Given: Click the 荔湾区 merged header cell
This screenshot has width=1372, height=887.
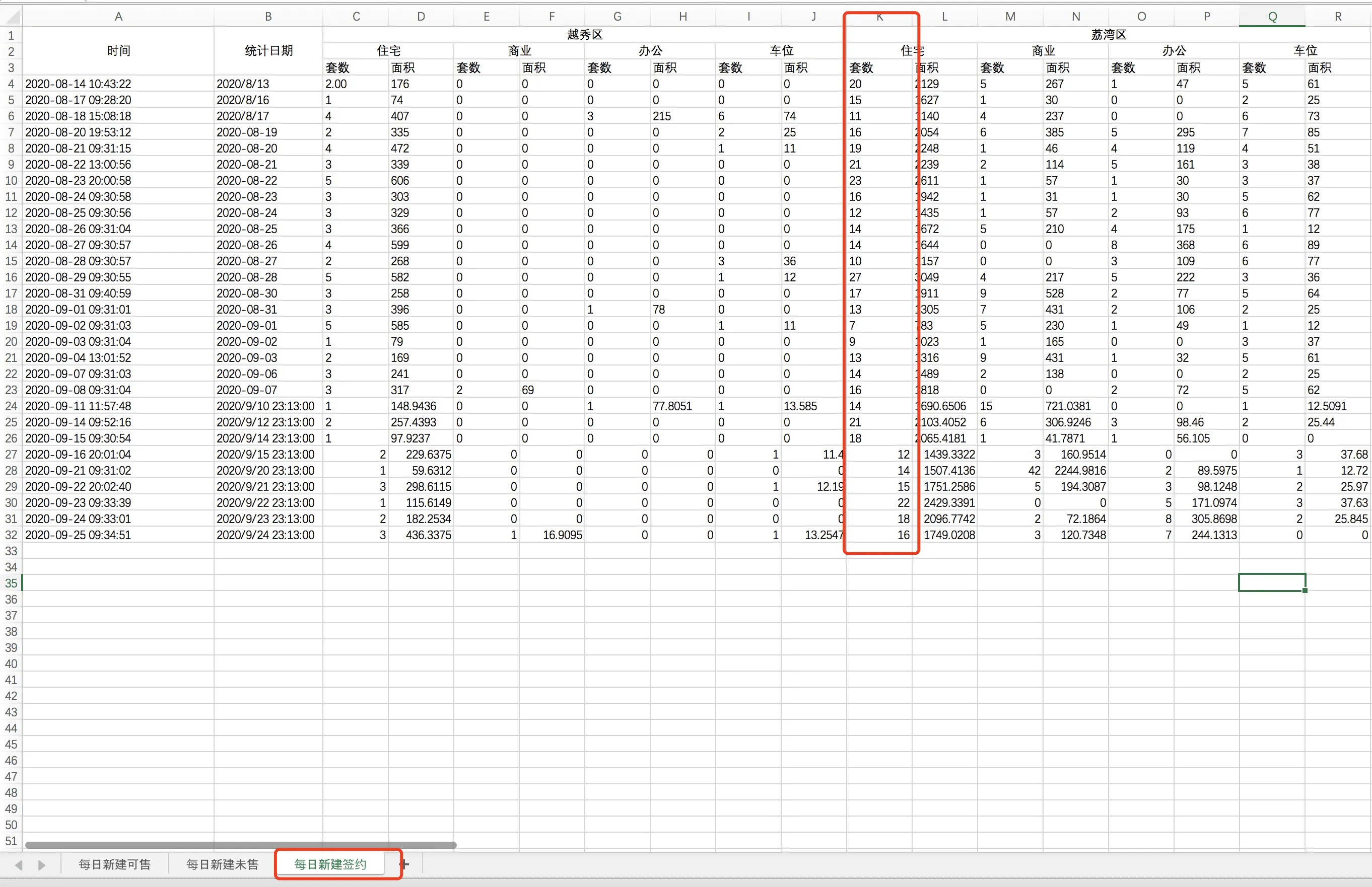Looking at the screenshot, I should 1109,35.
